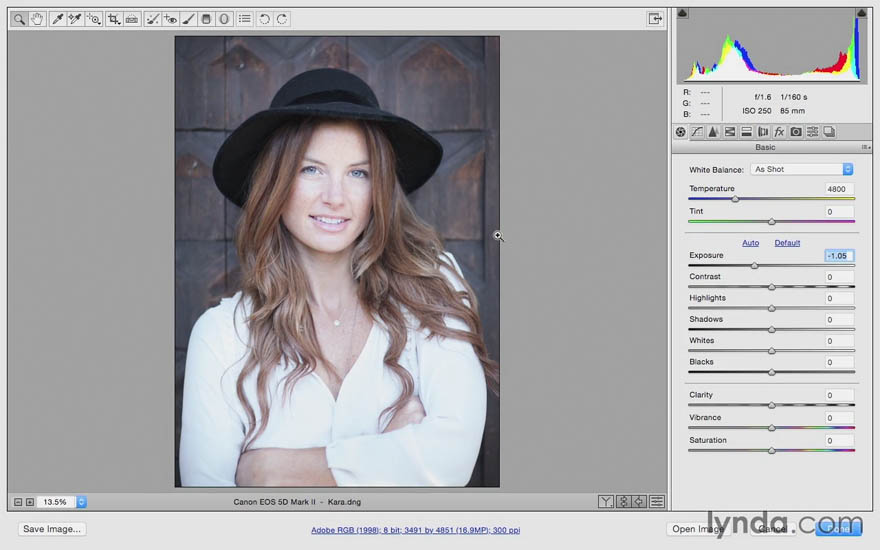The width and height of the screenshot is (880, 550).
Task: Toggle highlight clipping warning in histogram
Action: click(x=861, y=13)
